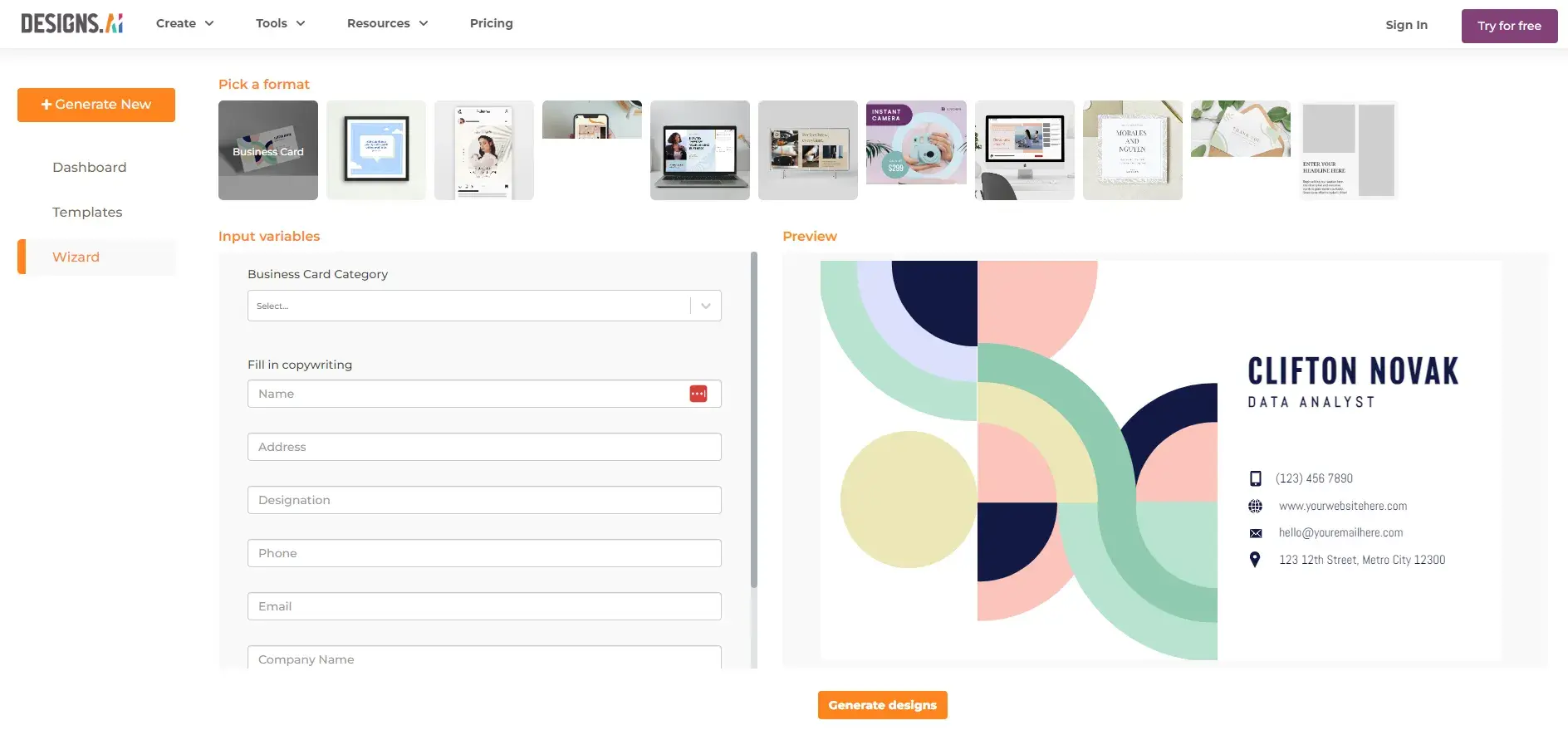Select the Business Card format thumbnail
The image size is (1568, 730).
[268, 150]
